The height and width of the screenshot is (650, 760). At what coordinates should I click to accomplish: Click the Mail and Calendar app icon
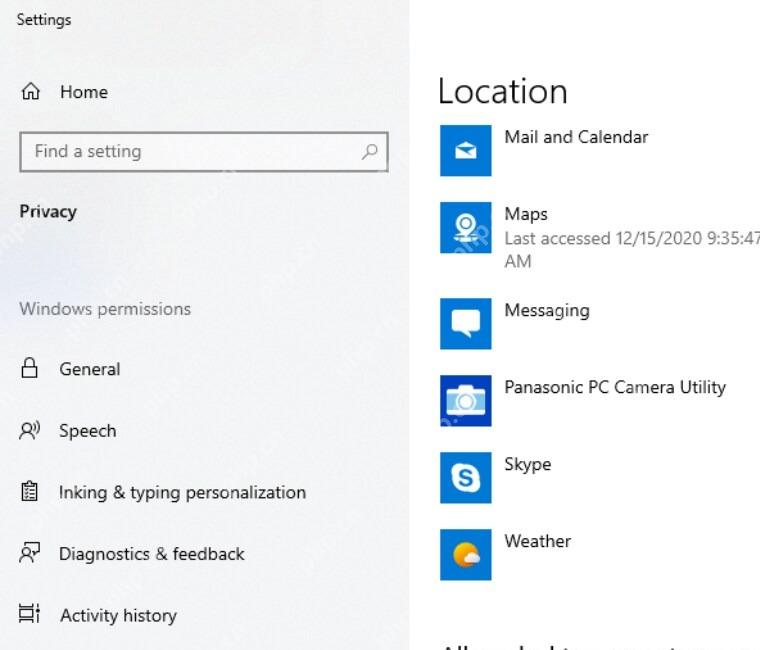(465, 150)
